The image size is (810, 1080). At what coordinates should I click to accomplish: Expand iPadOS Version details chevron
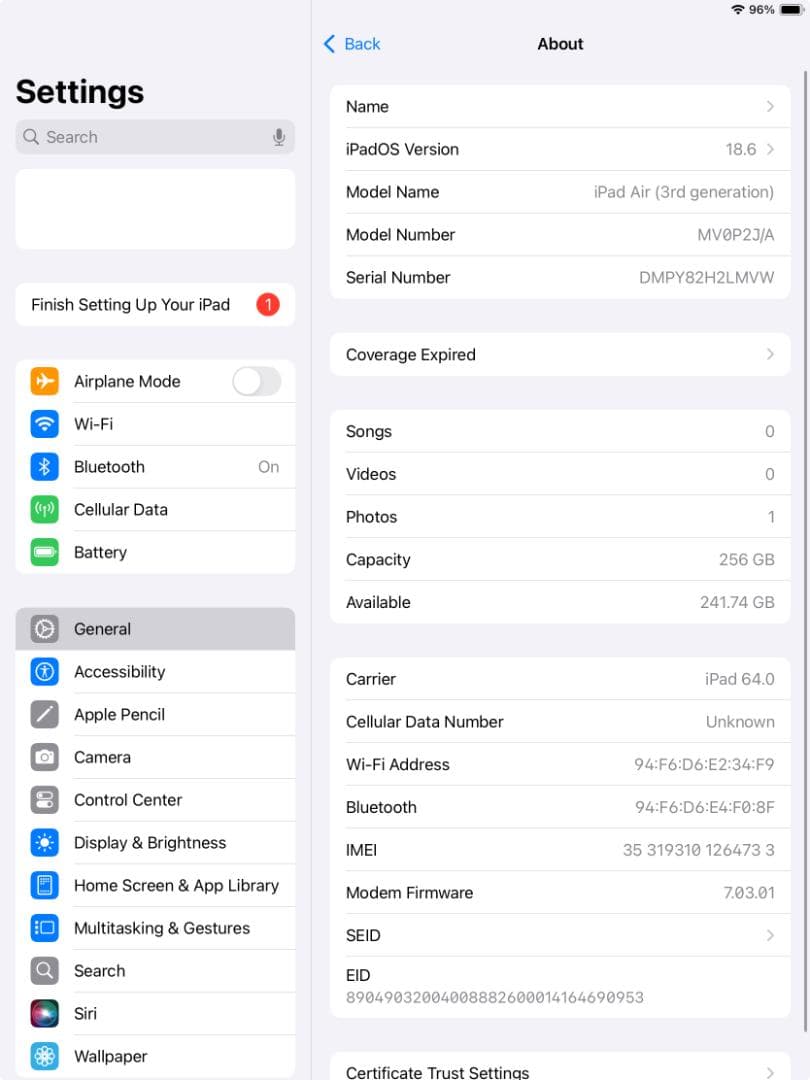pos(770,149)
